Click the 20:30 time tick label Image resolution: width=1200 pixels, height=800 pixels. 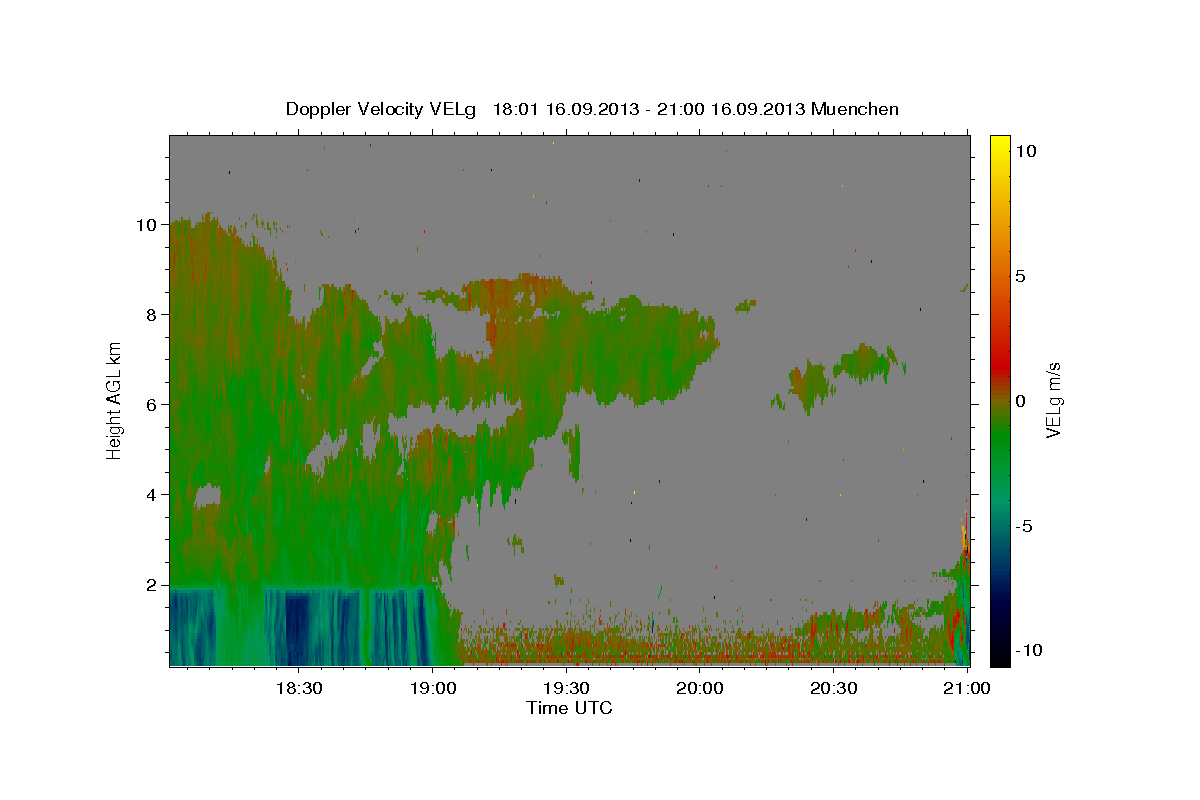point(834,688)
